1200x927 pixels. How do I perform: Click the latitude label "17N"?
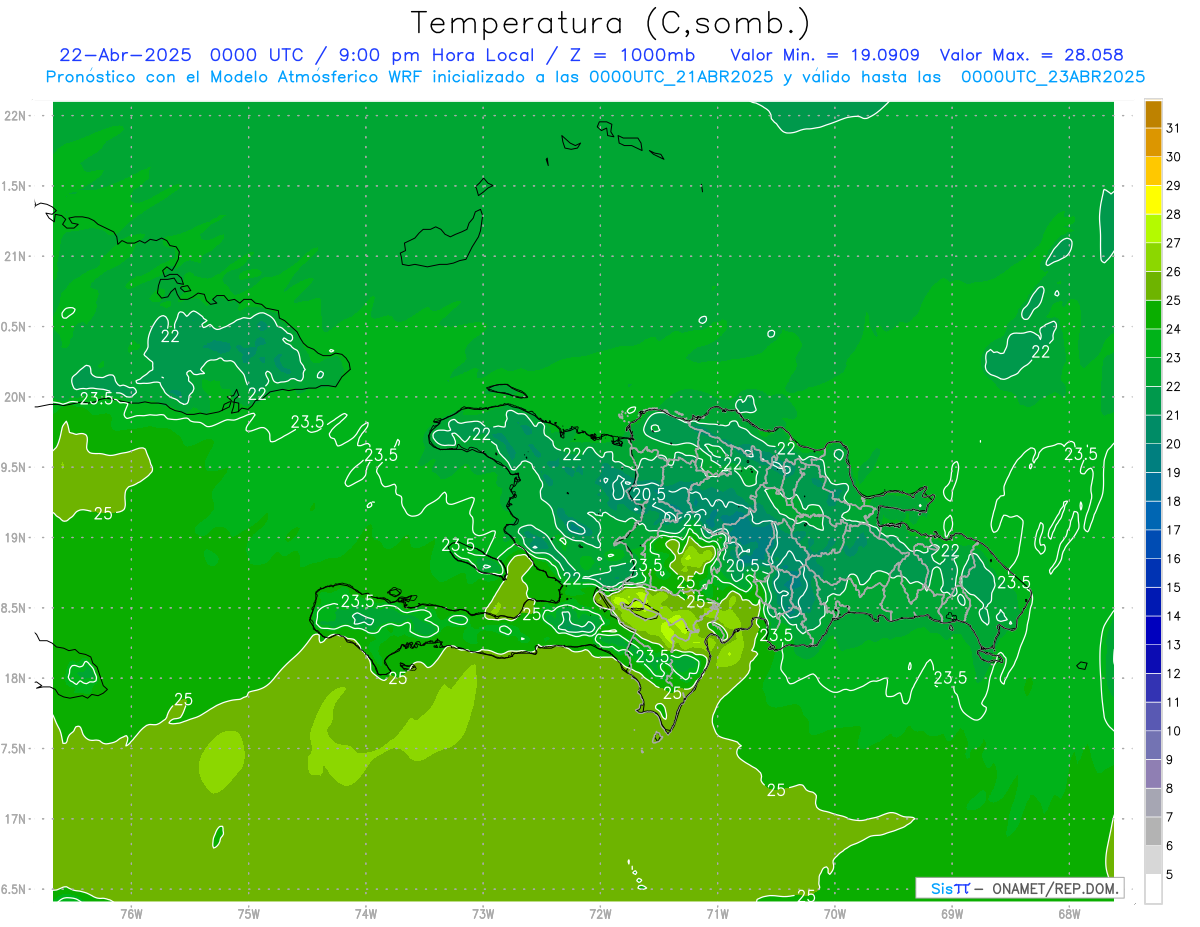[x=16, y=820]
